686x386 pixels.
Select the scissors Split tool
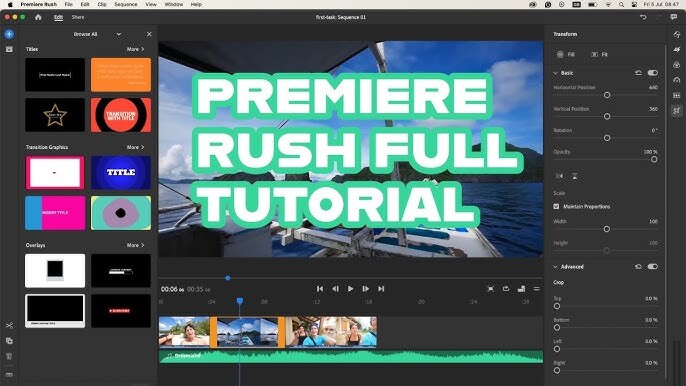click(9, 326)
